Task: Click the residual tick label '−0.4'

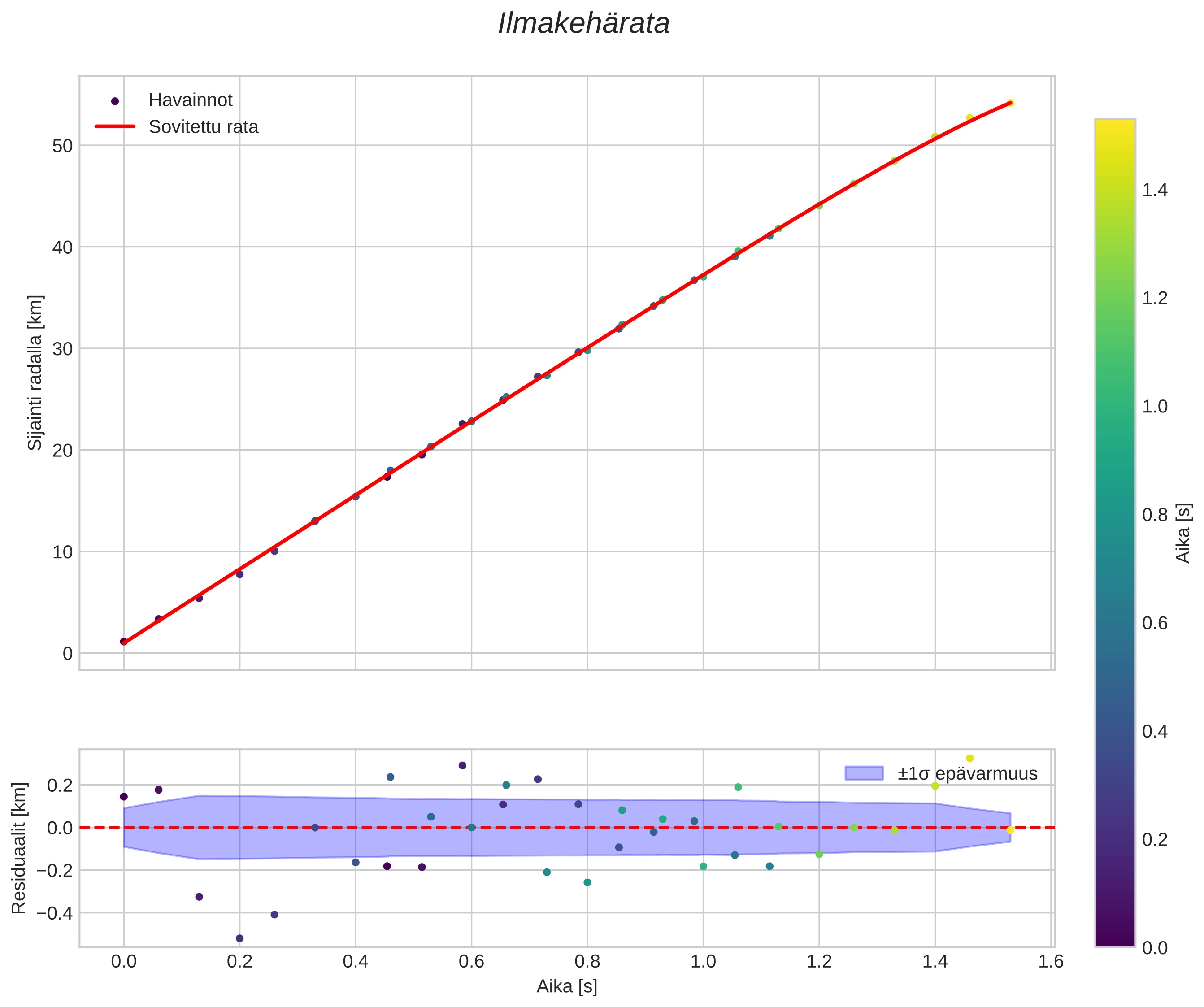Action: [x=54, y=913]
